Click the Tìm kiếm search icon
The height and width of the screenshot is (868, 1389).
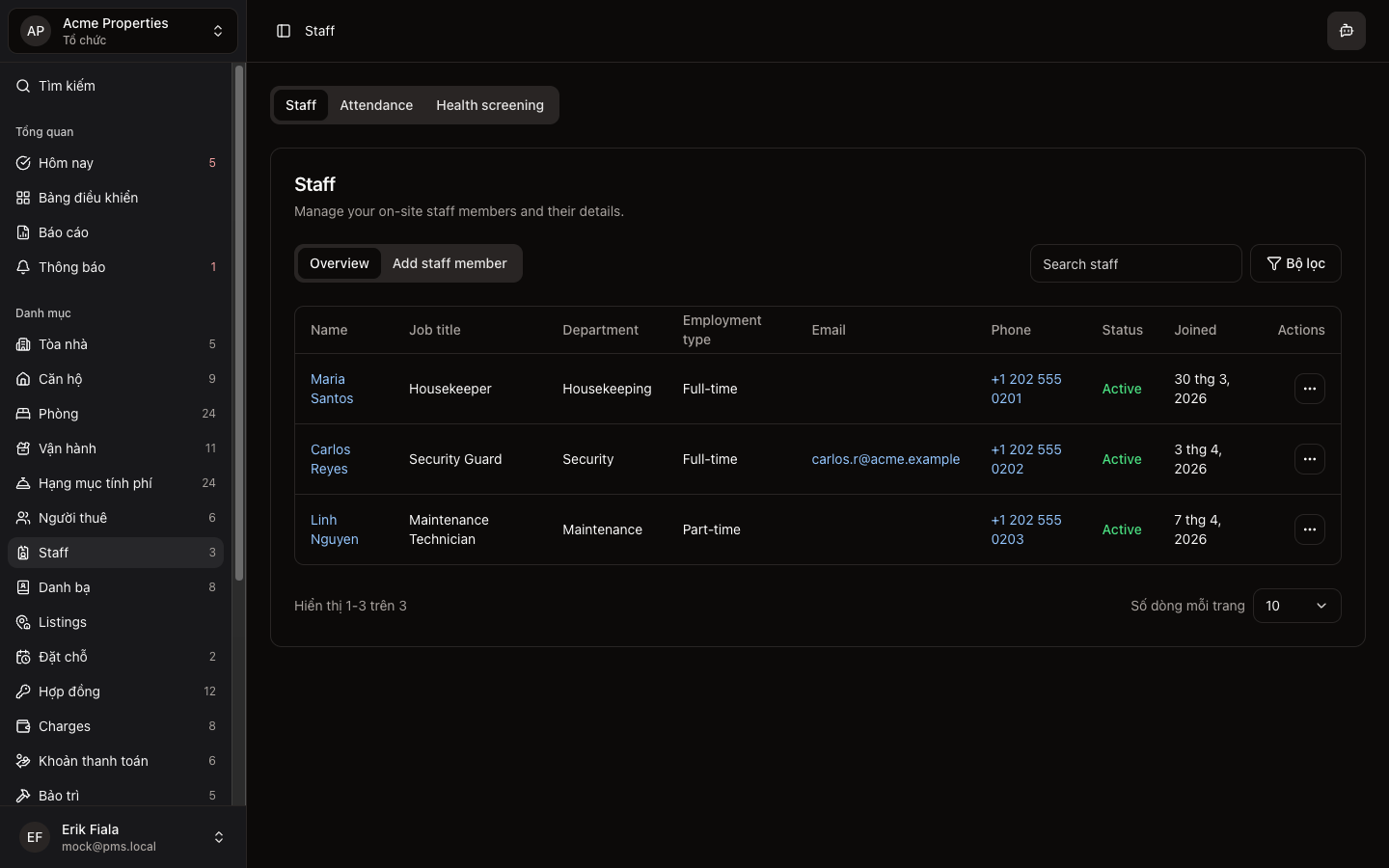(x=23, y=86)
